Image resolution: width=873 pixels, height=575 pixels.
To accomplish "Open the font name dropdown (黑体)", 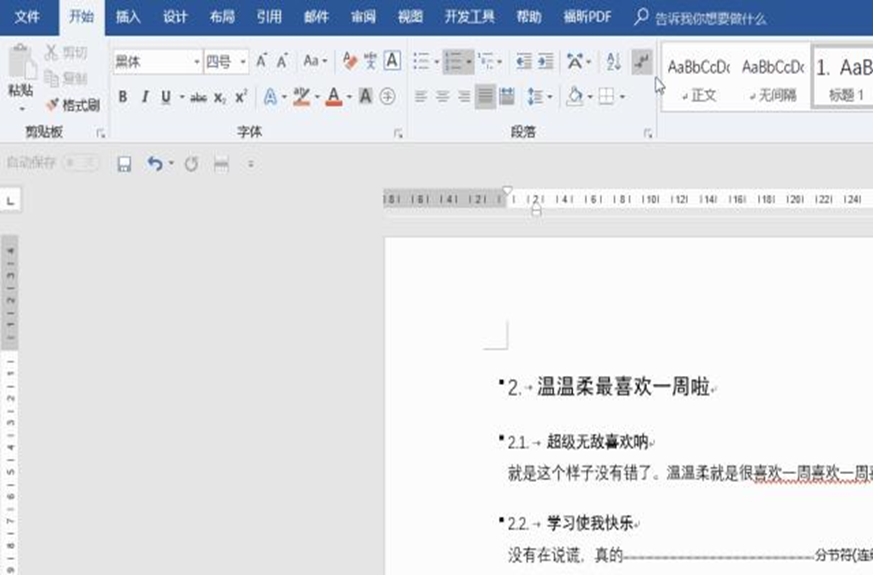I will click(x=196, y=62).
